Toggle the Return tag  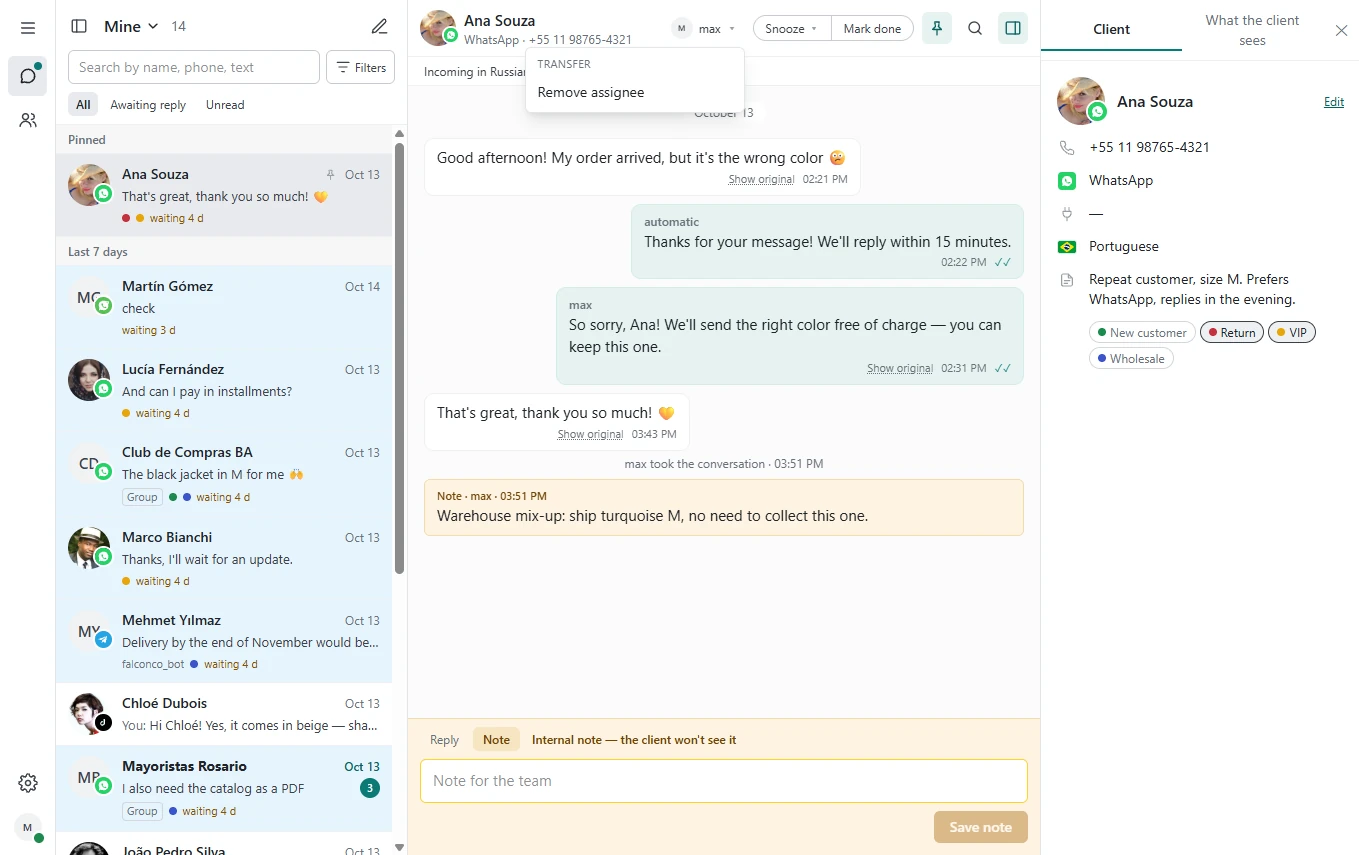pyautogui.click(x=1232, y=333)
